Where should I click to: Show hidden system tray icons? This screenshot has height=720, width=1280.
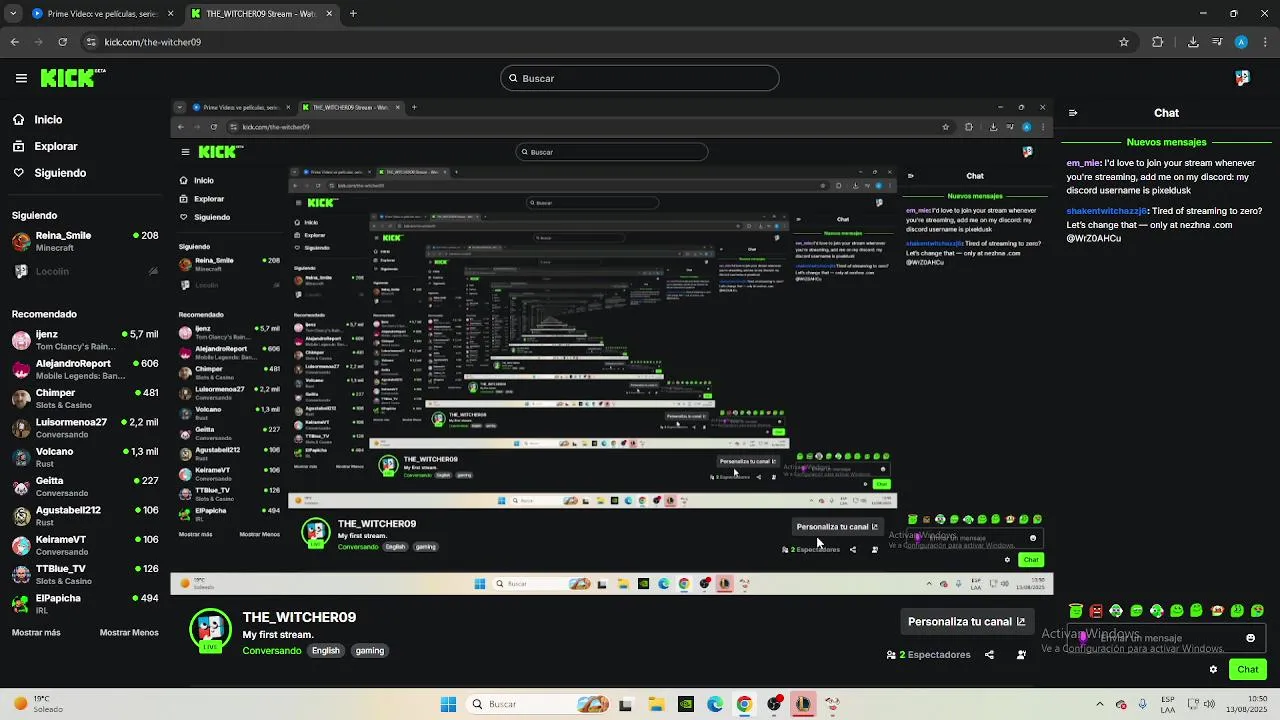click(x=1099, y=704)
